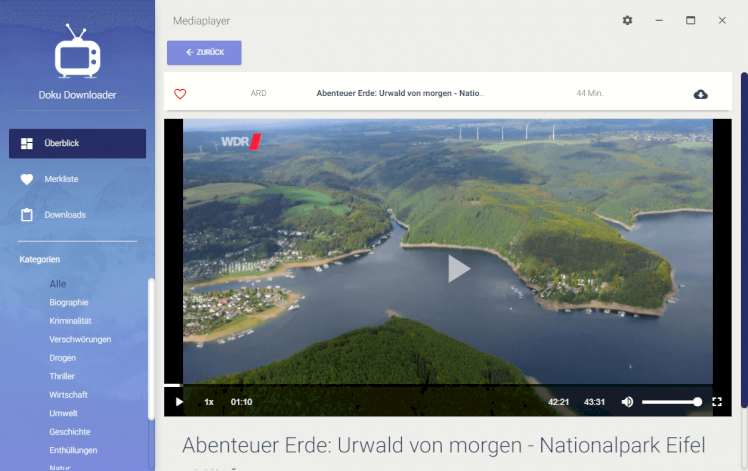The height and width of the screenshot is (471, 748).
Task: Open the Überblick section
Action: click(x=77, y=143)
